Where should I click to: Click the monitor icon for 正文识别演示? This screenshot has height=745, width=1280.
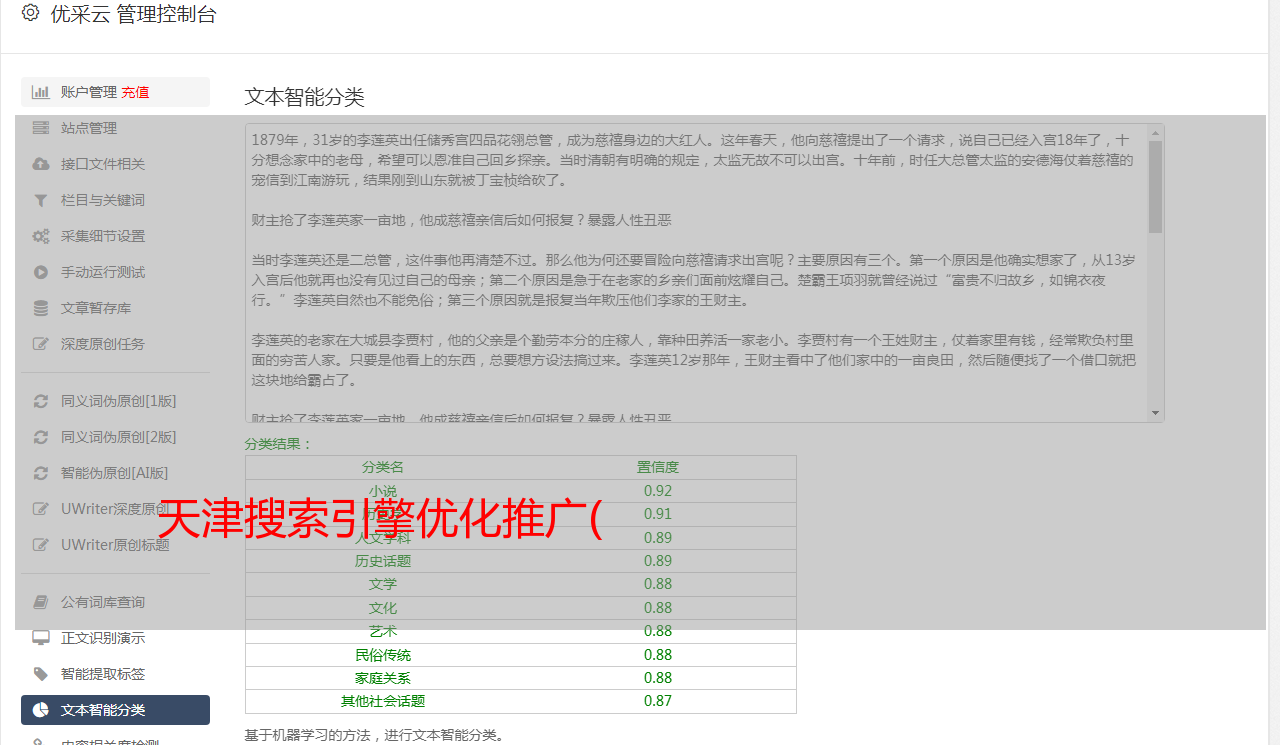coord(41,638)
